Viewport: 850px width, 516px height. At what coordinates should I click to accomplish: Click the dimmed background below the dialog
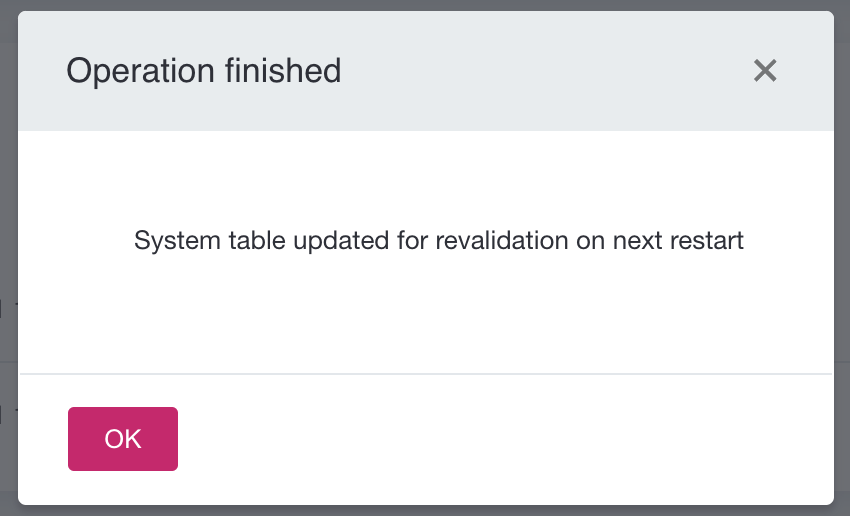[x=425, y=511]
